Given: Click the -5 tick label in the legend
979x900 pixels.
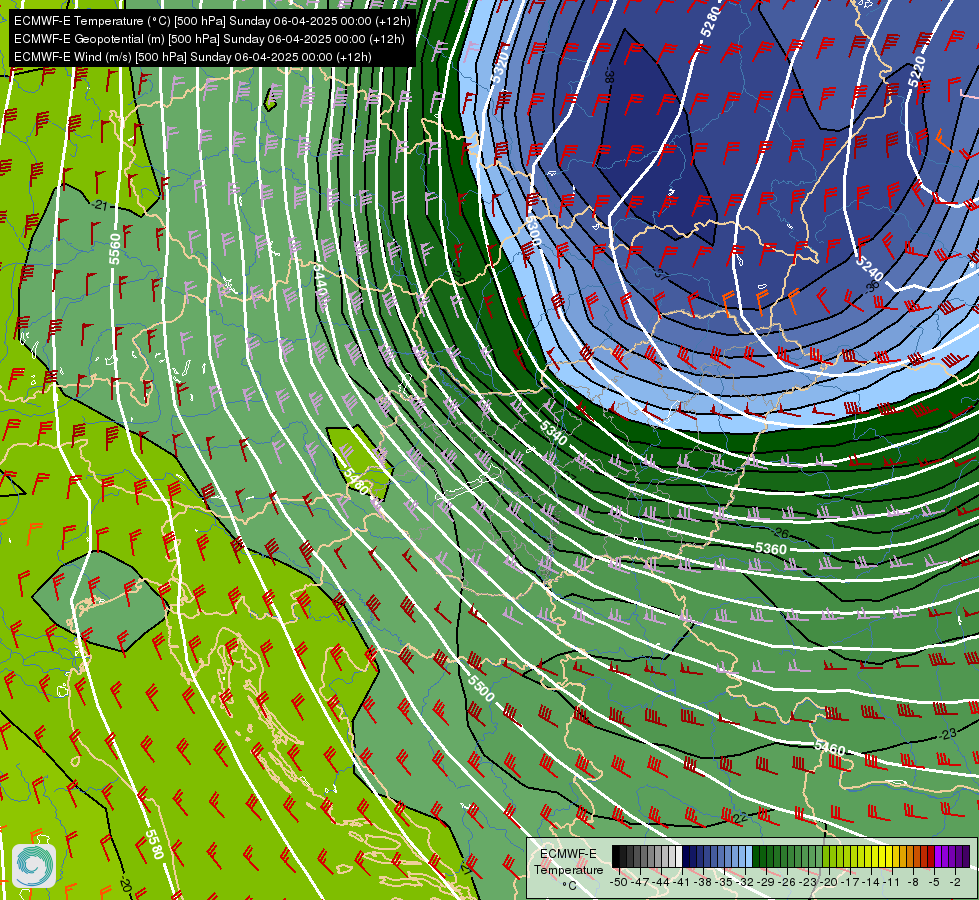Looking at the screenshot, I should [933, 882].
